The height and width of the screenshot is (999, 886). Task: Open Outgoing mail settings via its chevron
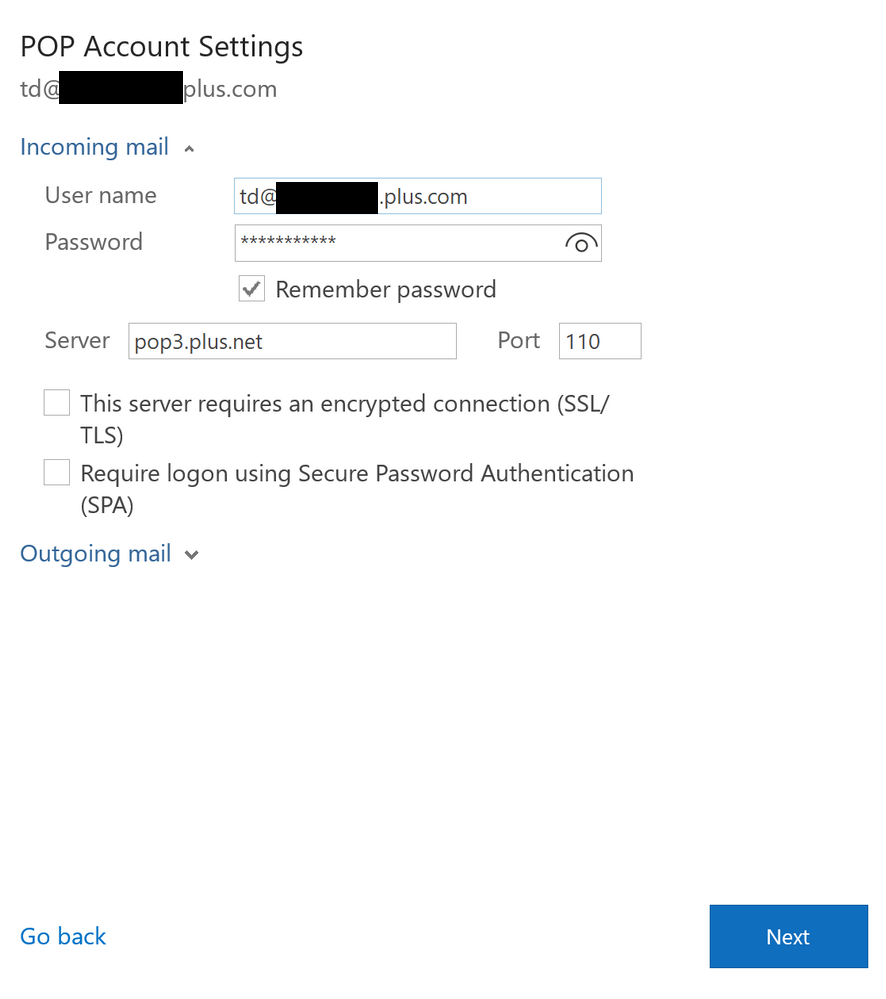191,554
